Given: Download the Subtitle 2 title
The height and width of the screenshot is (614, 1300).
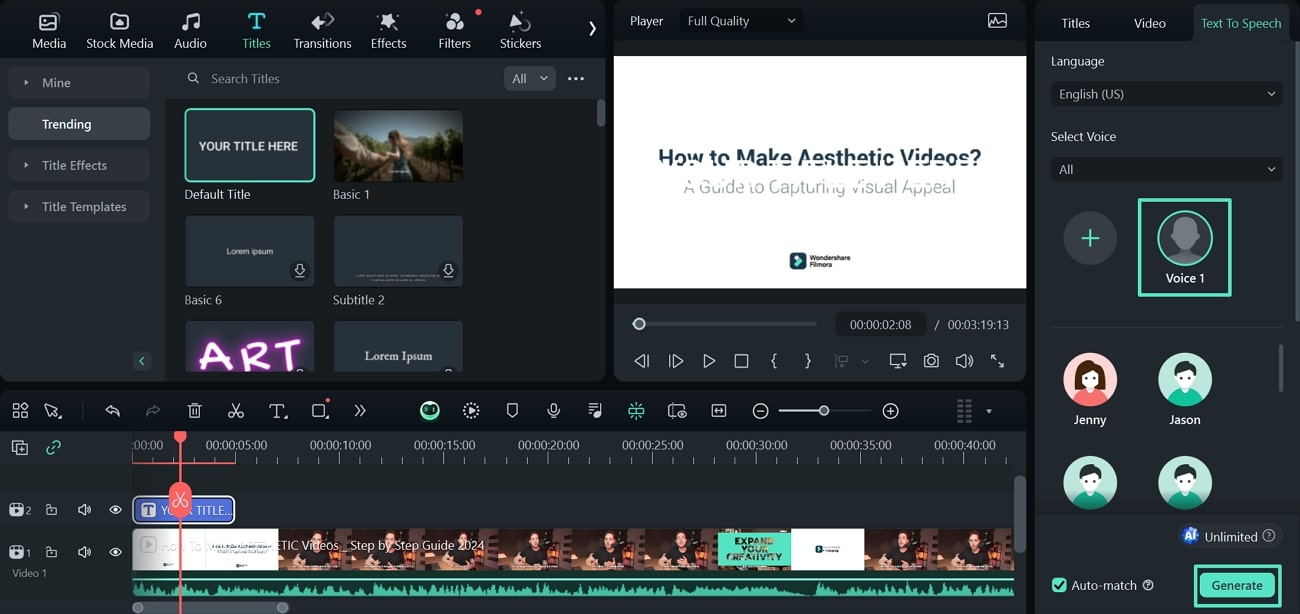Looking at the screenshot, I should tap(448, 270).
